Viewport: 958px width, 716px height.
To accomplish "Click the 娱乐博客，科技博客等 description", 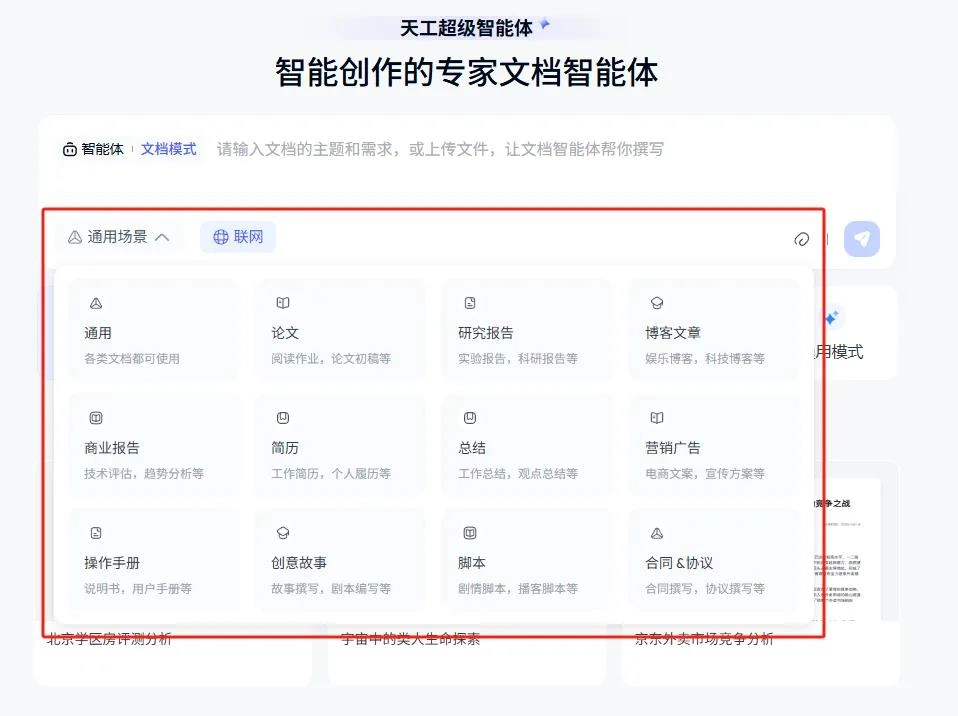I will [x=705, y=359].
